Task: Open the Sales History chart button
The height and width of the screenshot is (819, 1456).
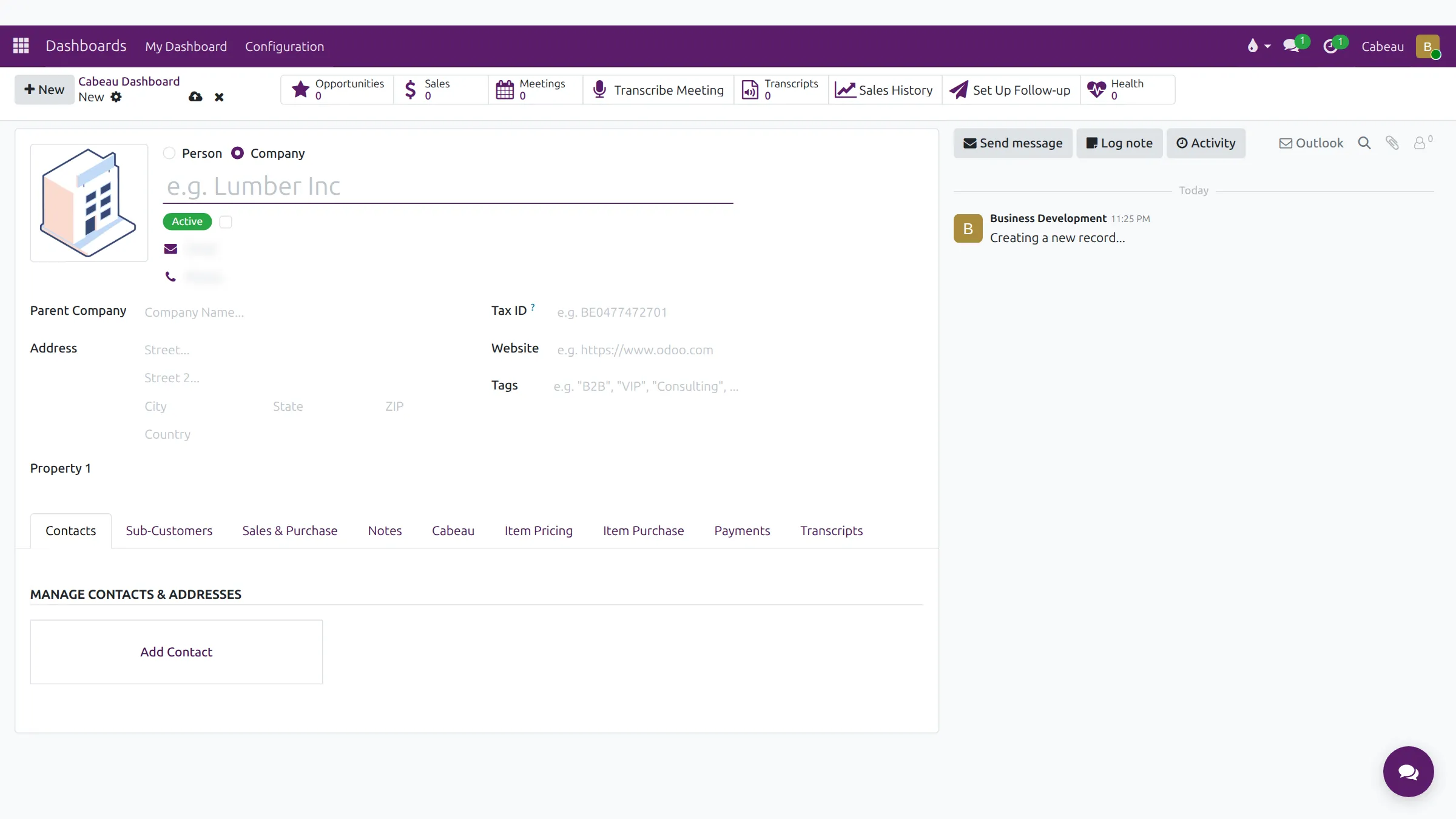Action: click(x=885, y=90)
